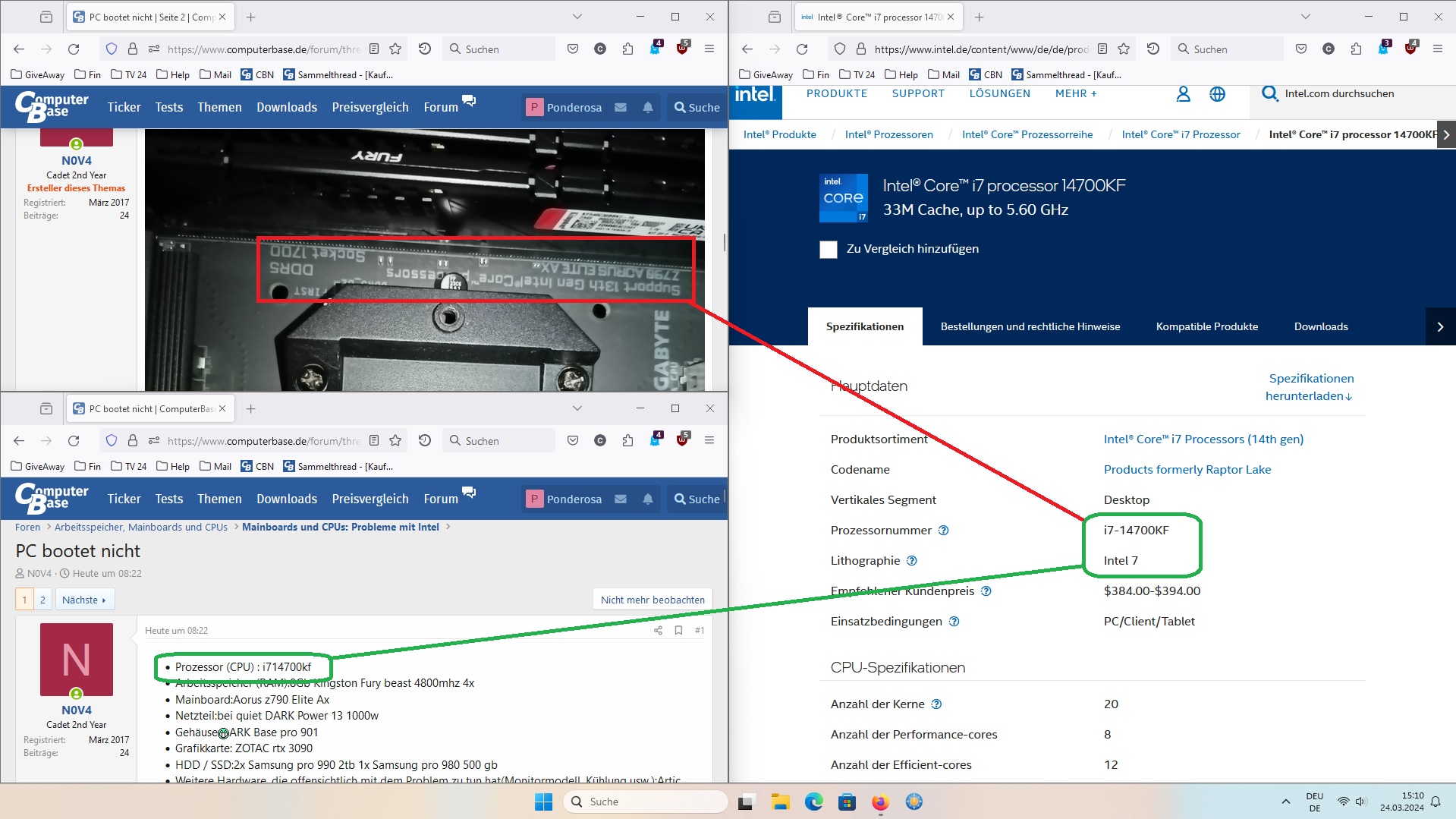Open Microsoft Edge from taskbar
1456x819 pixels.
[813, 802]
